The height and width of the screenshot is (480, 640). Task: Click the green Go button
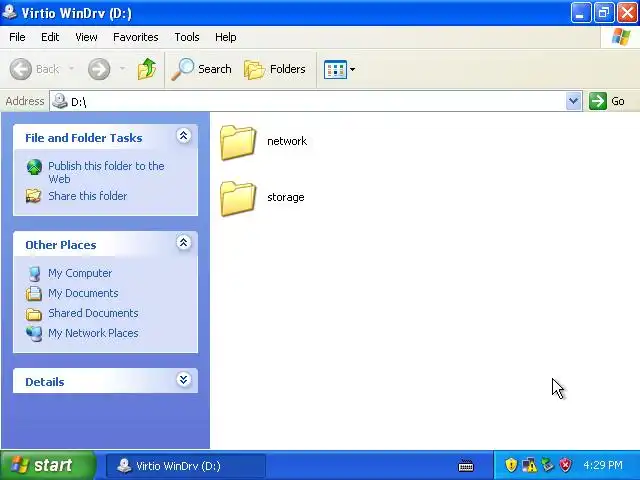pos(607,101)
